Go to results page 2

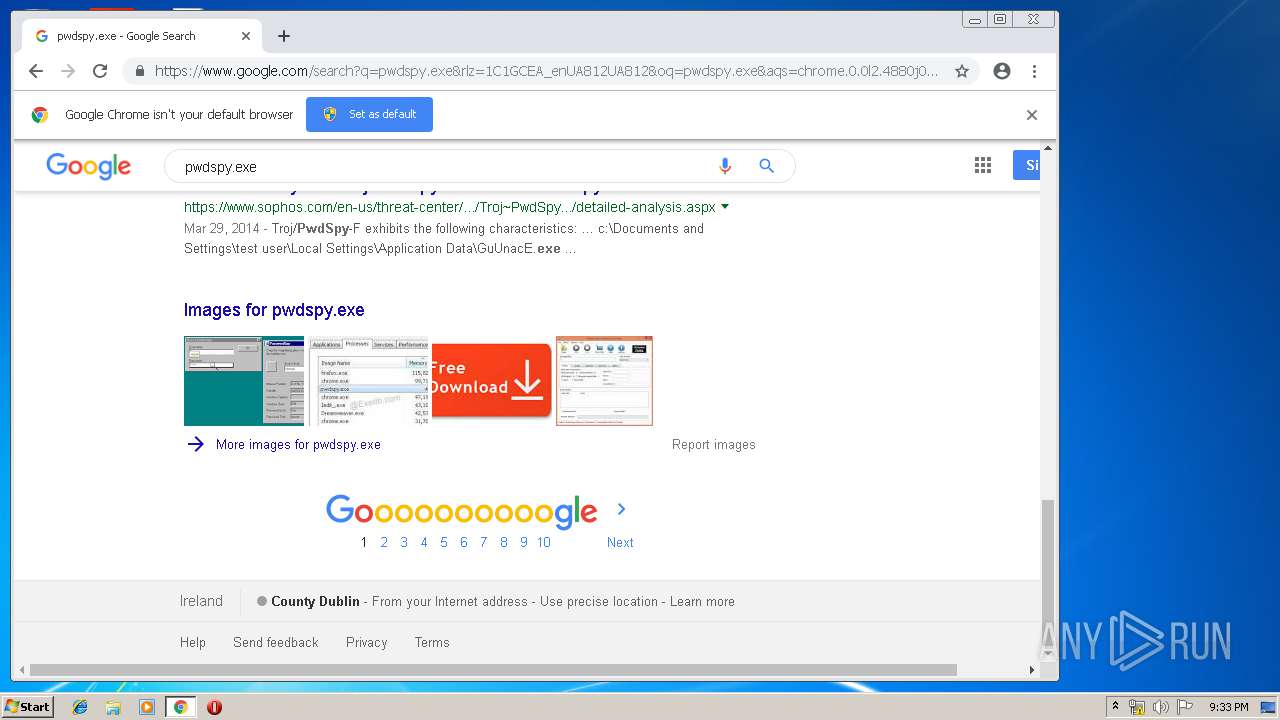point(384,542)
